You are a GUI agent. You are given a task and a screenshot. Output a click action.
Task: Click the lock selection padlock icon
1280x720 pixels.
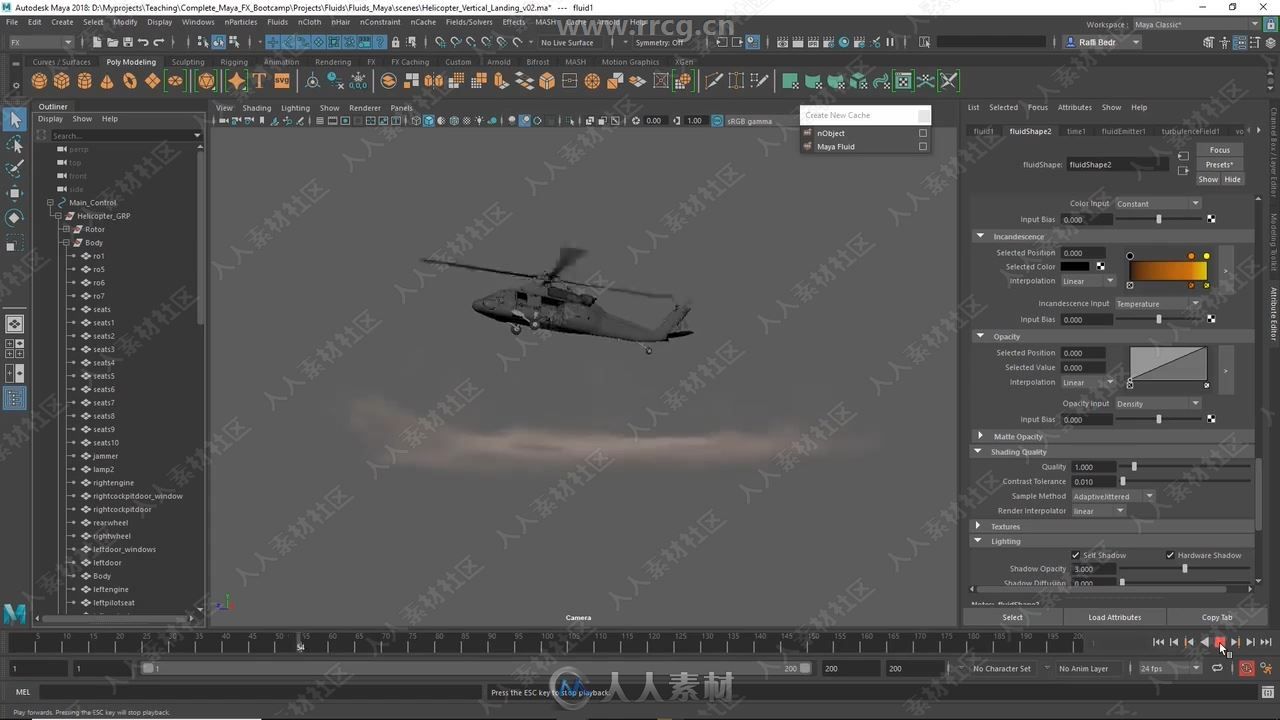point(396,42)
